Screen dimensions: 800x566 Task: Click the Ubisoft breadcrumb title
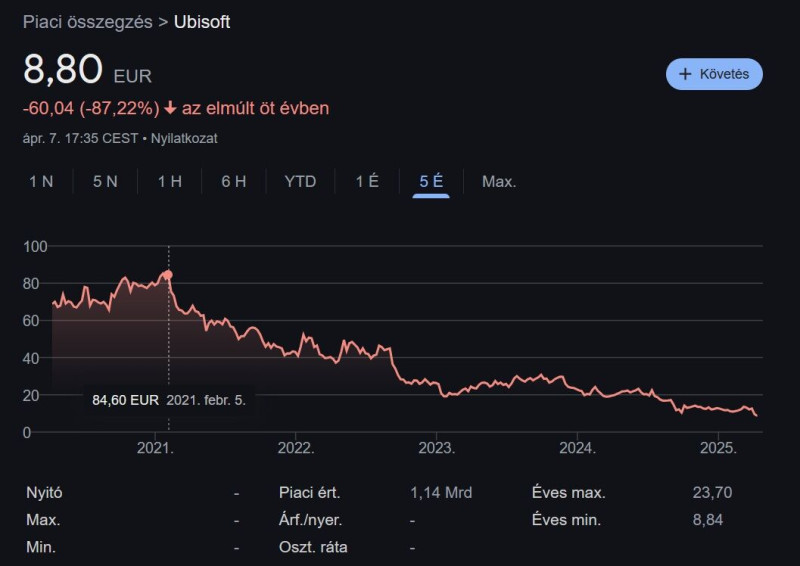tap(202, 22)
